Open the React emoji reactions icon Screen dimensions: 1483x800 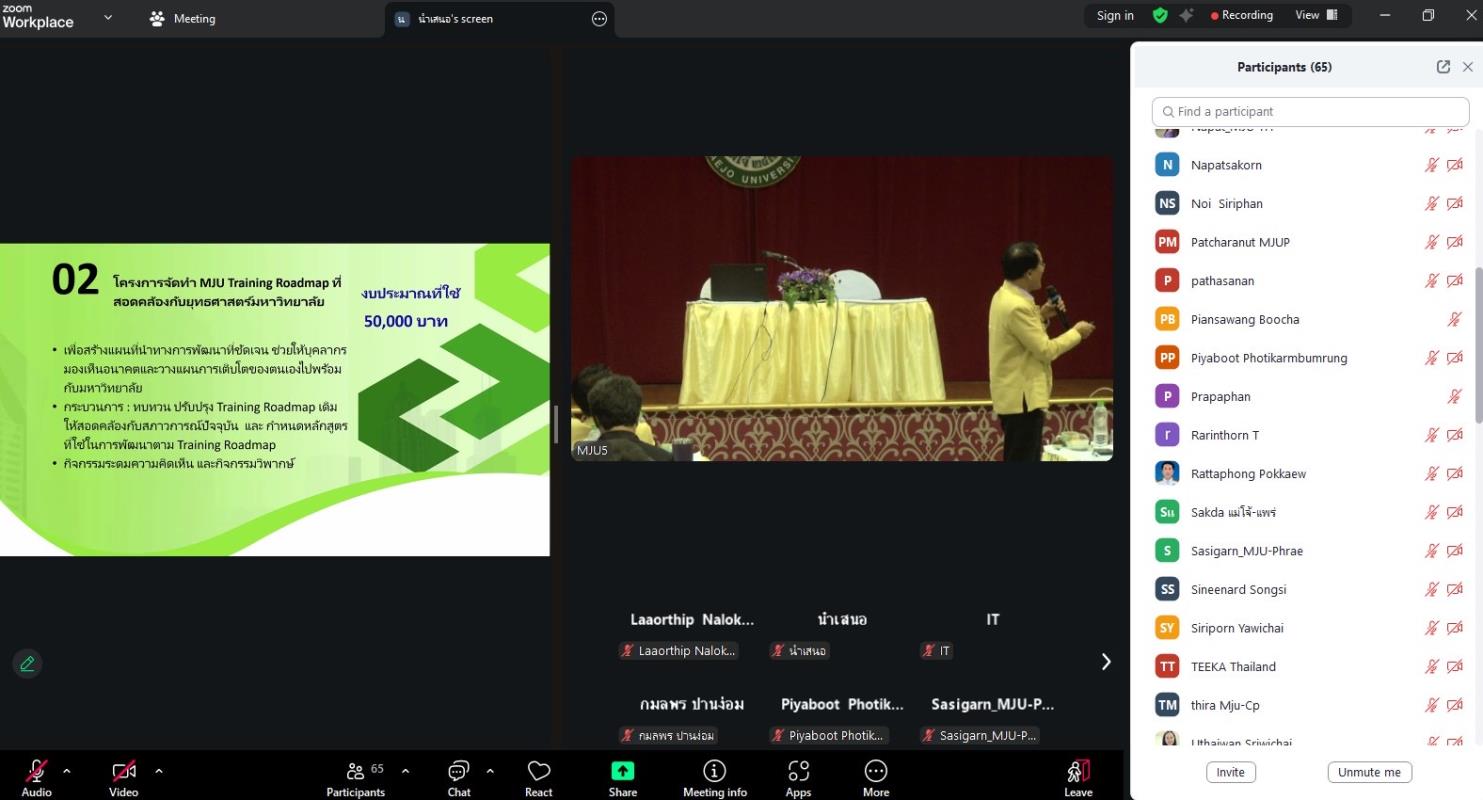pyautogui.click(x=539, y=771)
